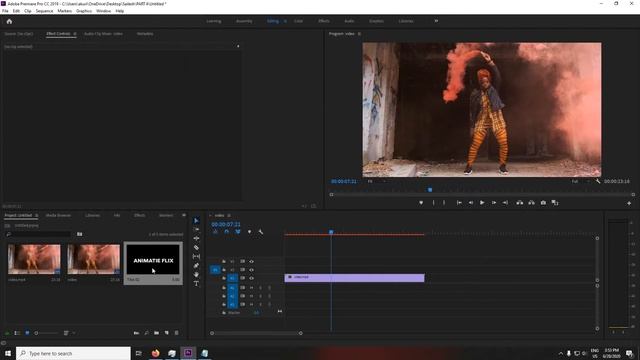Toggle Linked Selection in timeline
The image size is (640, 360).
(x=238, y=232)
